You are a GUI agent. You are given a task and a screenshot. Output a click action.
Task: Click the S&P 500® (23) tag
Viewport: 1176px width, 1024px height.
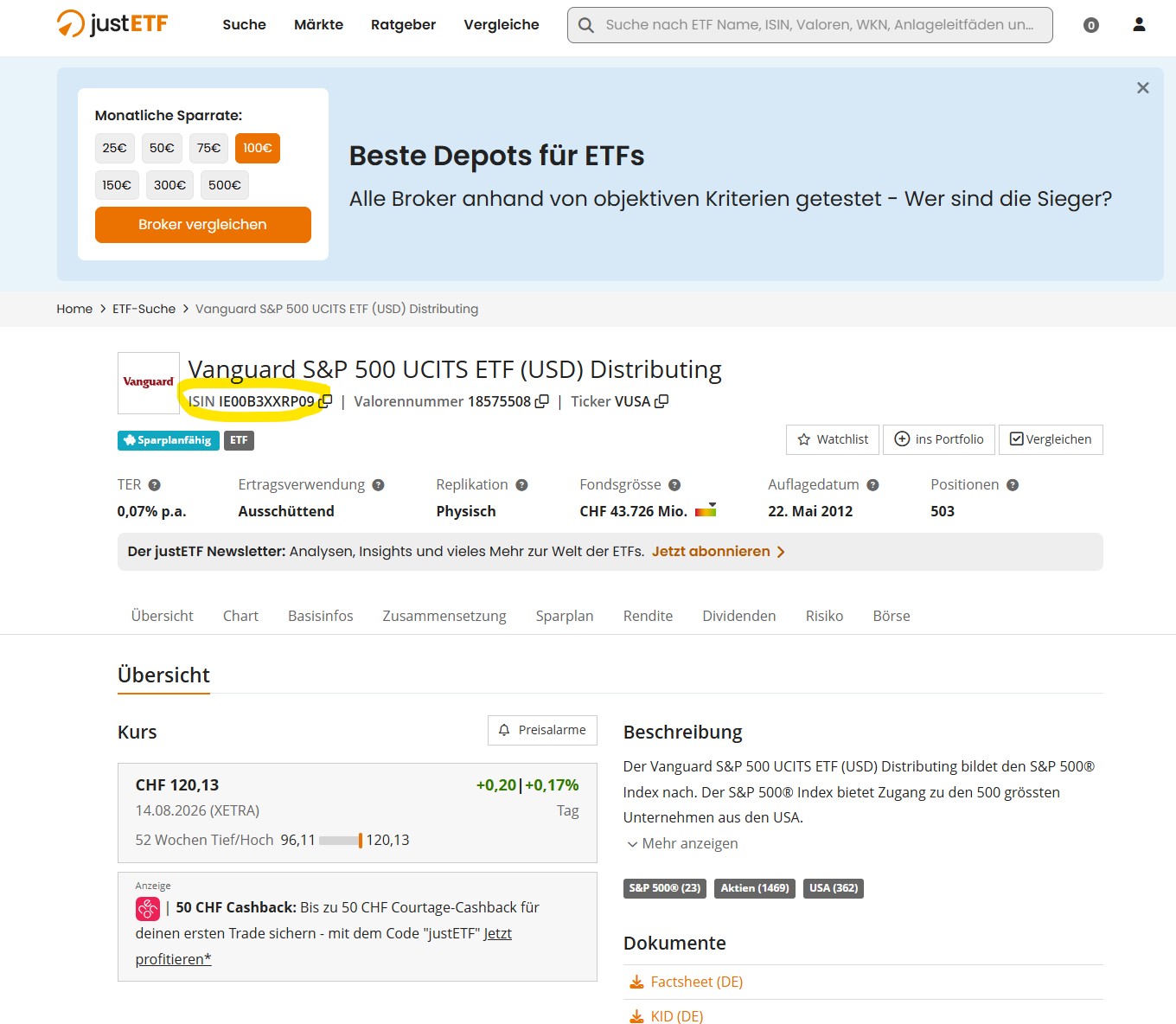tap(665, 888)
